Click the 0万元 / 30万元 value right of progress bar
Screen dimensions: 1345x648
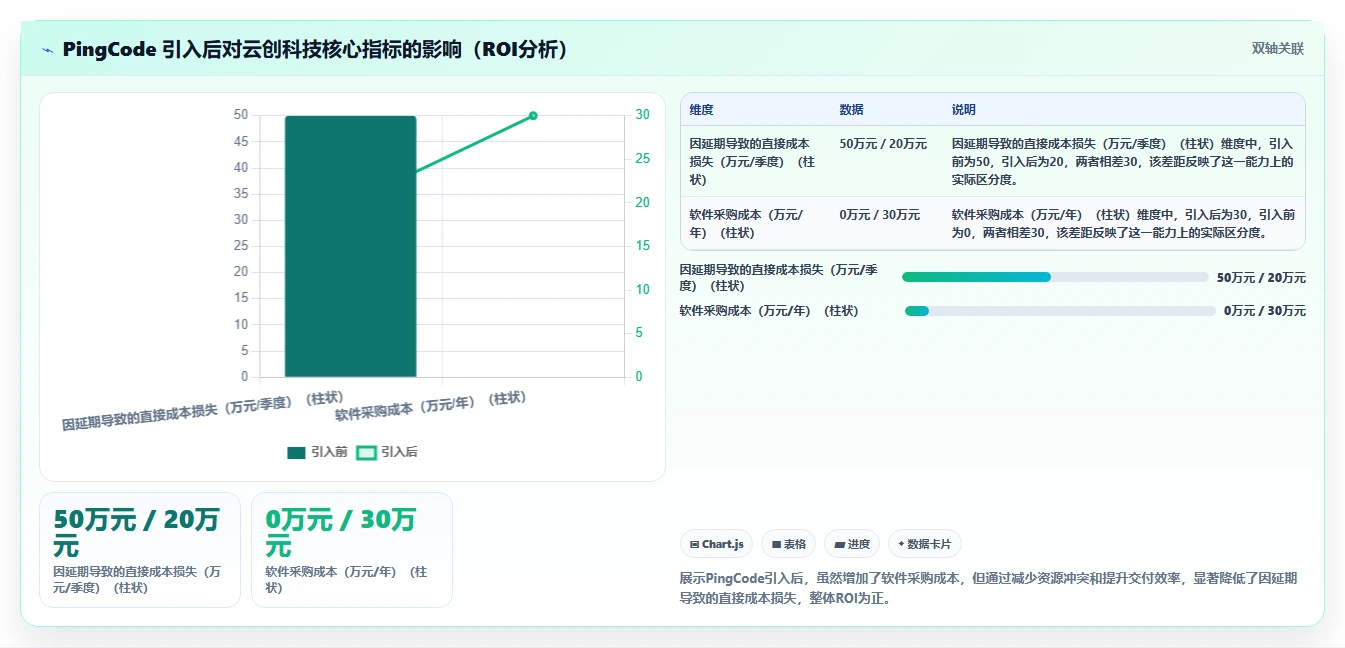pyautogui.click(x=1265, y=311)
